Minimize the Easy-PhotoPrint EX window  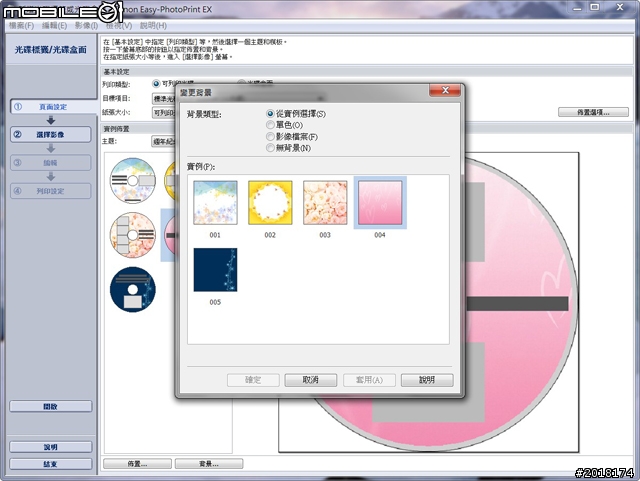pos(577,7)
